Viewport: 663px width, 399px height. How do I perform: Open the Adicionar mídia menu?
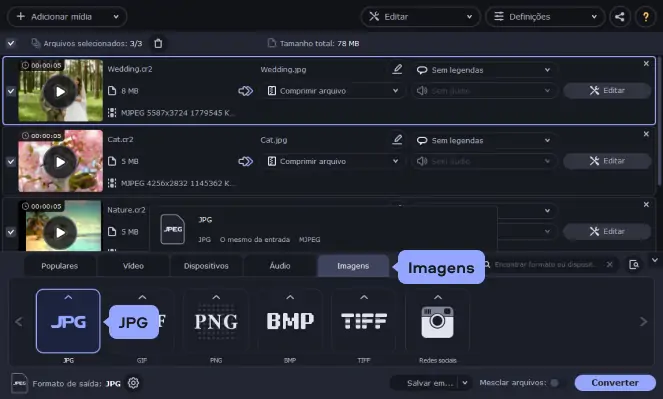pyautogui.click(x=67, y=17)
